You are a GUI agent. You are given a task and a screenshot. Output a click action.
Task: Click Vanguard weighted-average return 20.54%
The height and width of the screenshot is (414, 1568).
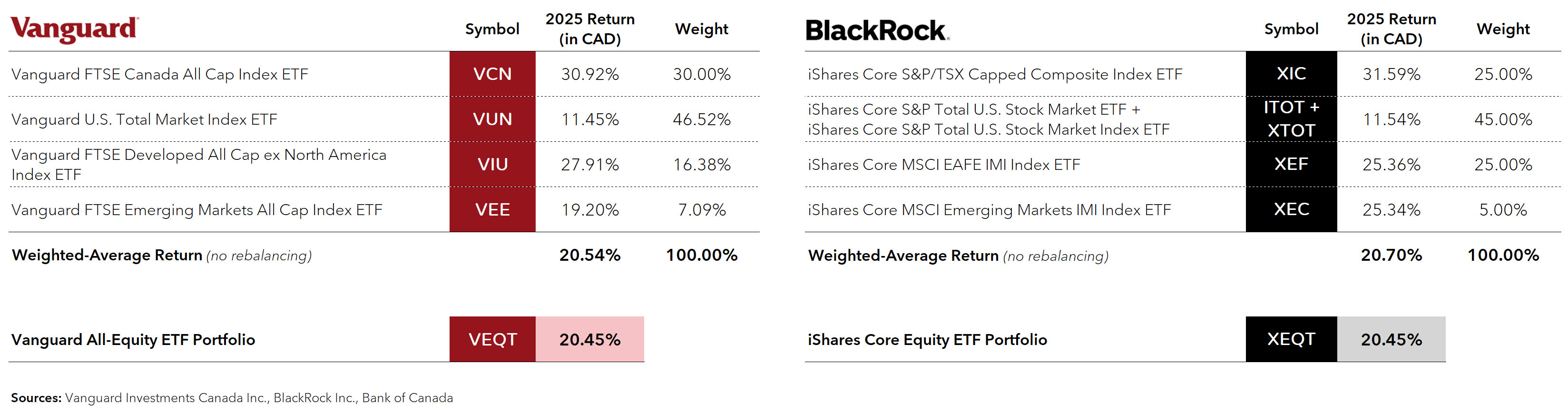pyautogui.click(x=589, y=255)
